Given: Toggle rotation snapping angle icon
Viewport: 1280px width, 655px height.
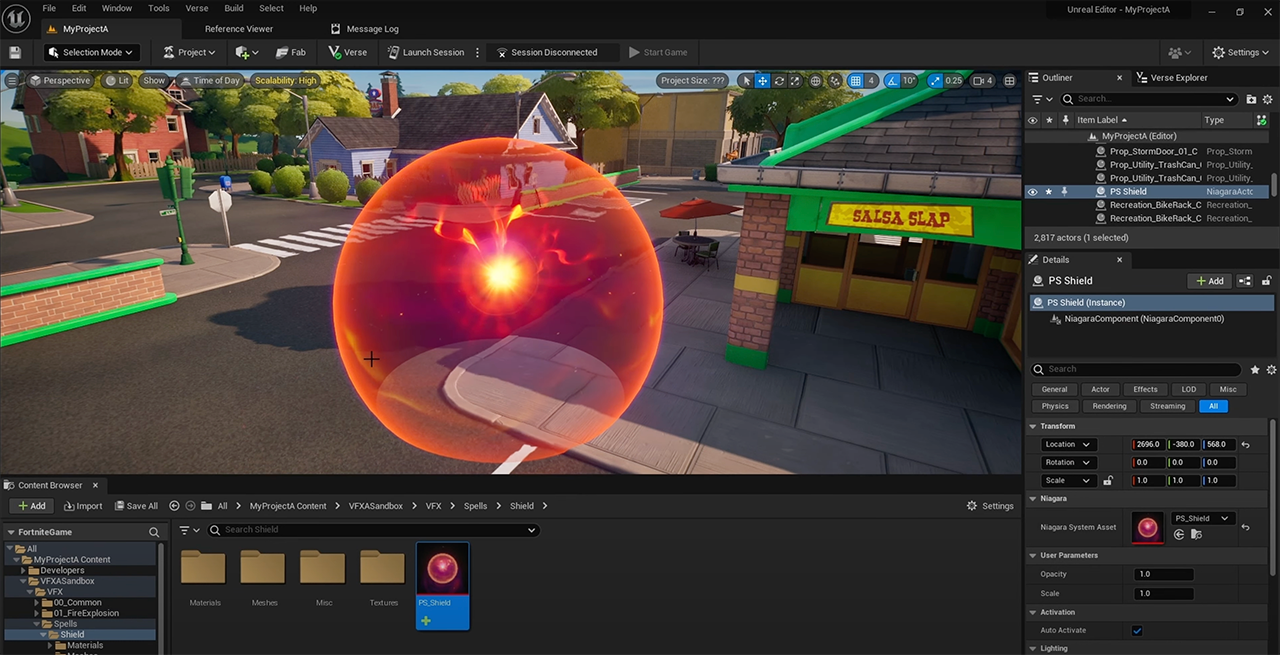Looking at the screenshot, I should [x=892, y=81].
